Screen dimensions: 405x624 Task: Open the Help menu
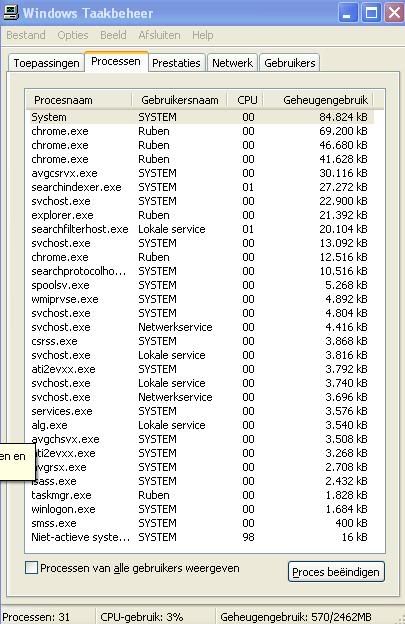203,35
